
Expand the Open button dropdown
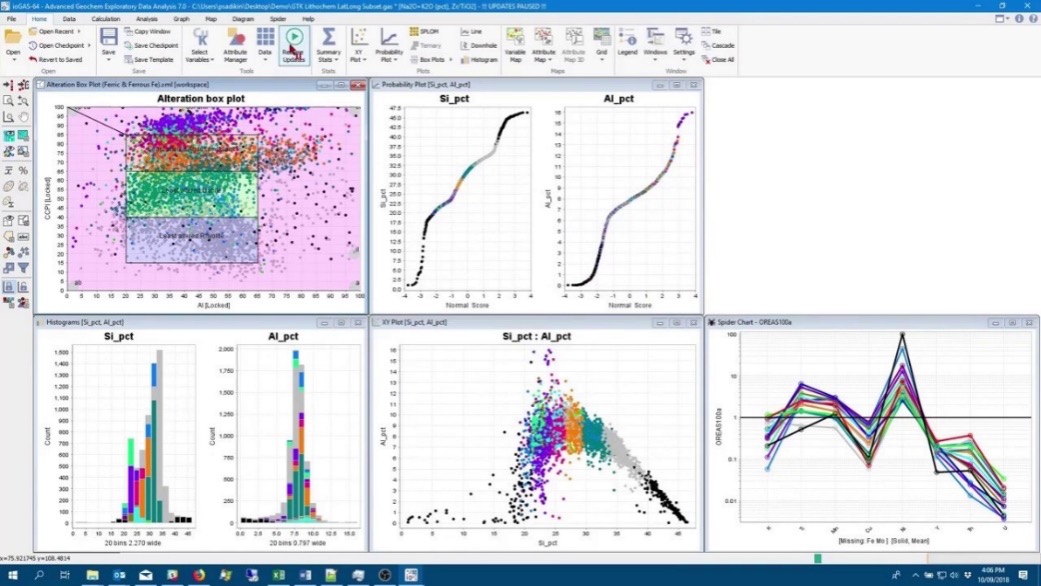click(13, 59)
